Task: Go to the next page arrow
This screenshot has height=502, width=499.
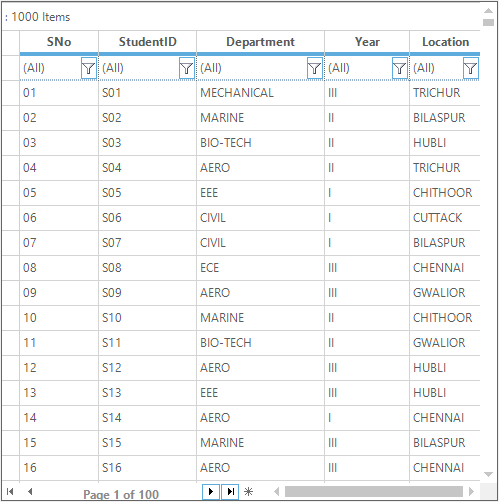Action: pos(211,492)
